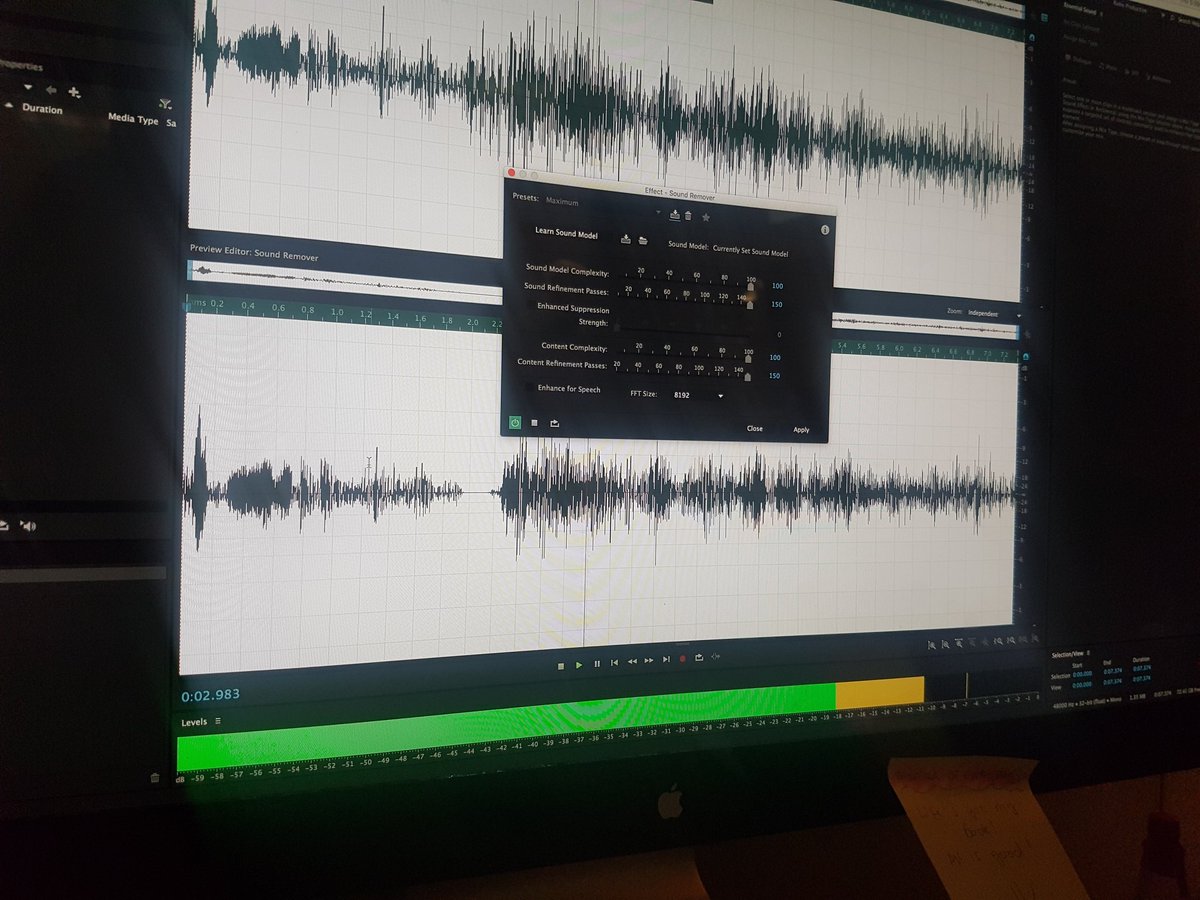Save the sound model to disk icon
Image resolution: width=1200 pixels, height=900 pixels.
click(626, 238)
